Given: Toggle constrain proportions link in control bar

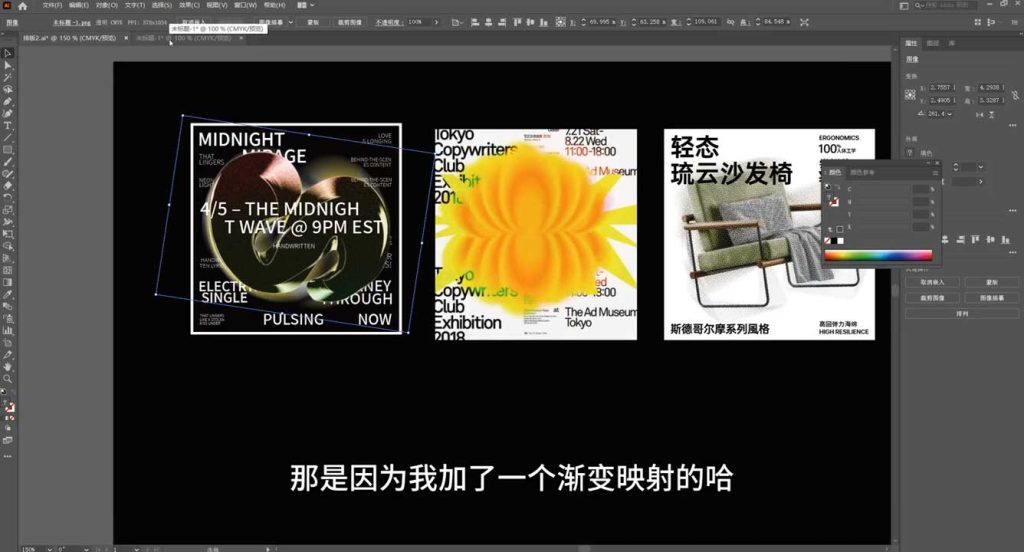Looking at the screenshot, I should [730, 22].
